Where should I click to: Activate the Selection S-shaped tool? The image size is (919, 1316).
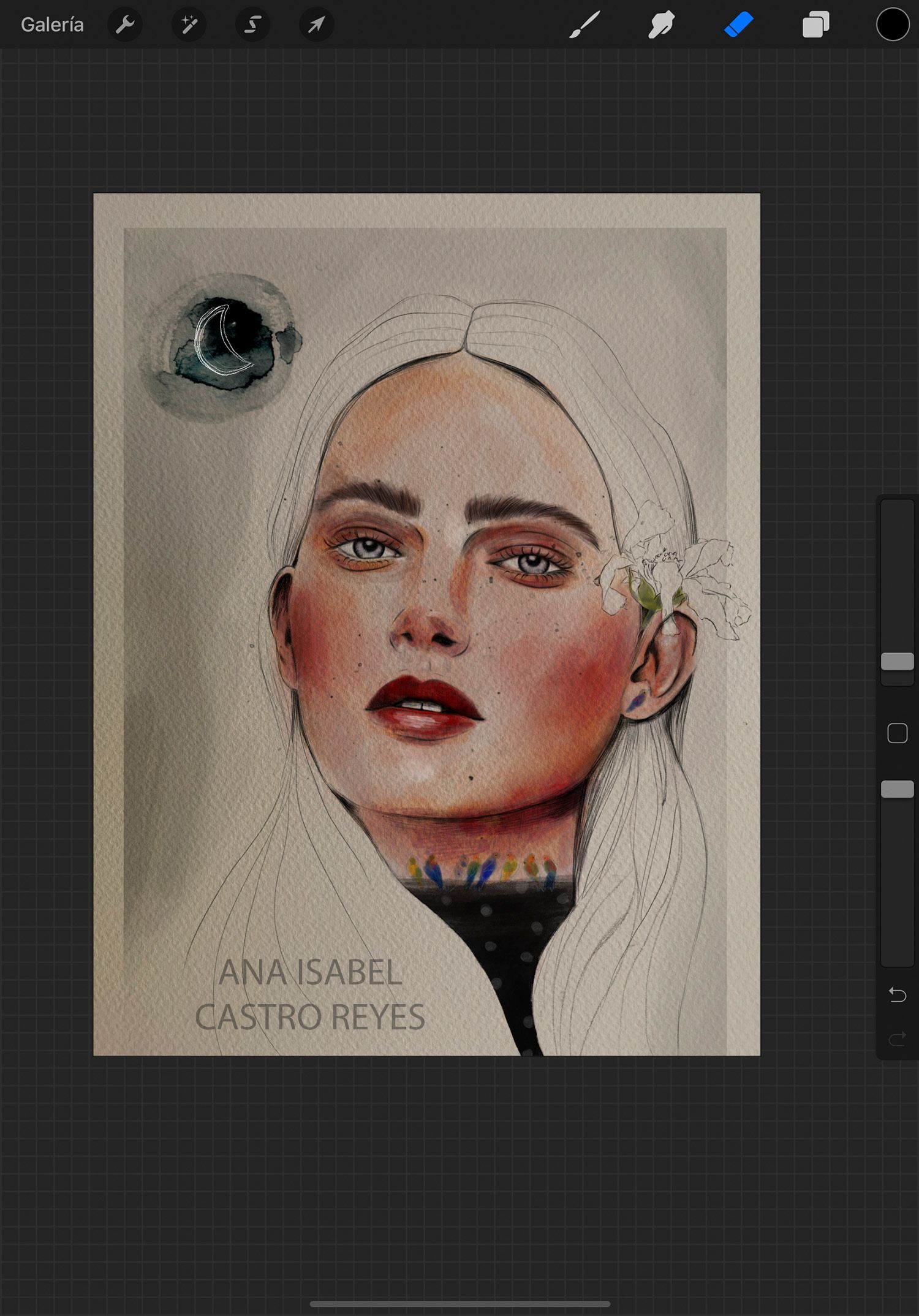point(252,25)
